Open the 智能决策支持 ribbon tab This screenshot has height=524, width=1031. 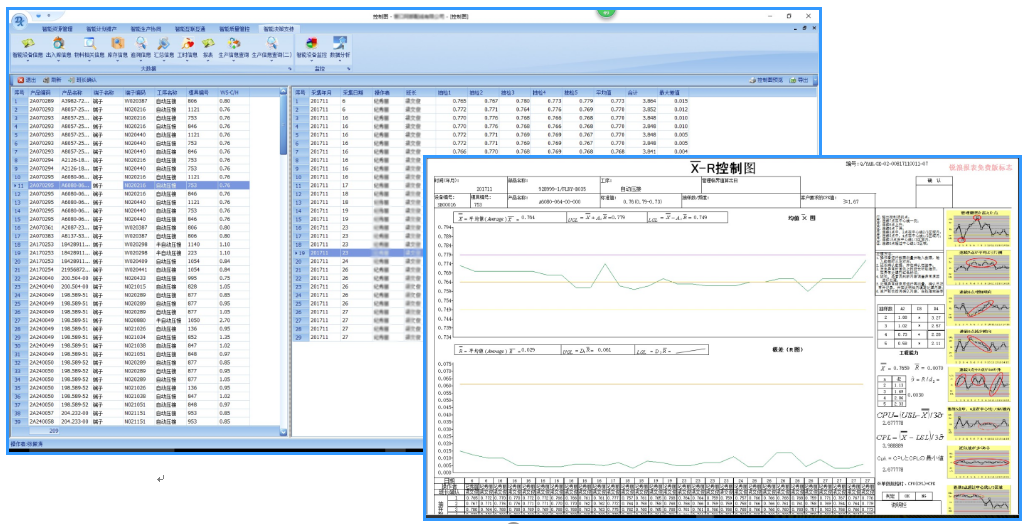277,31
